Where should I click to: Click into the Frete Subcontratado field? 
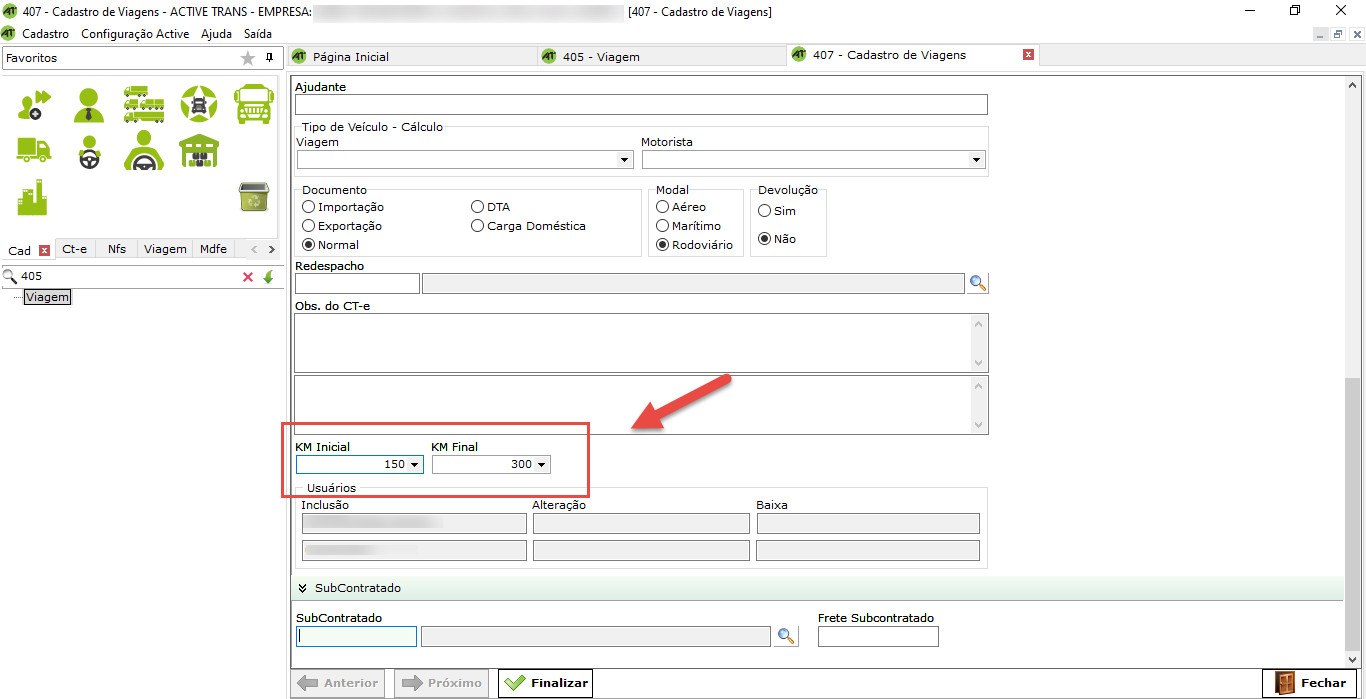(x=878, y=637)
